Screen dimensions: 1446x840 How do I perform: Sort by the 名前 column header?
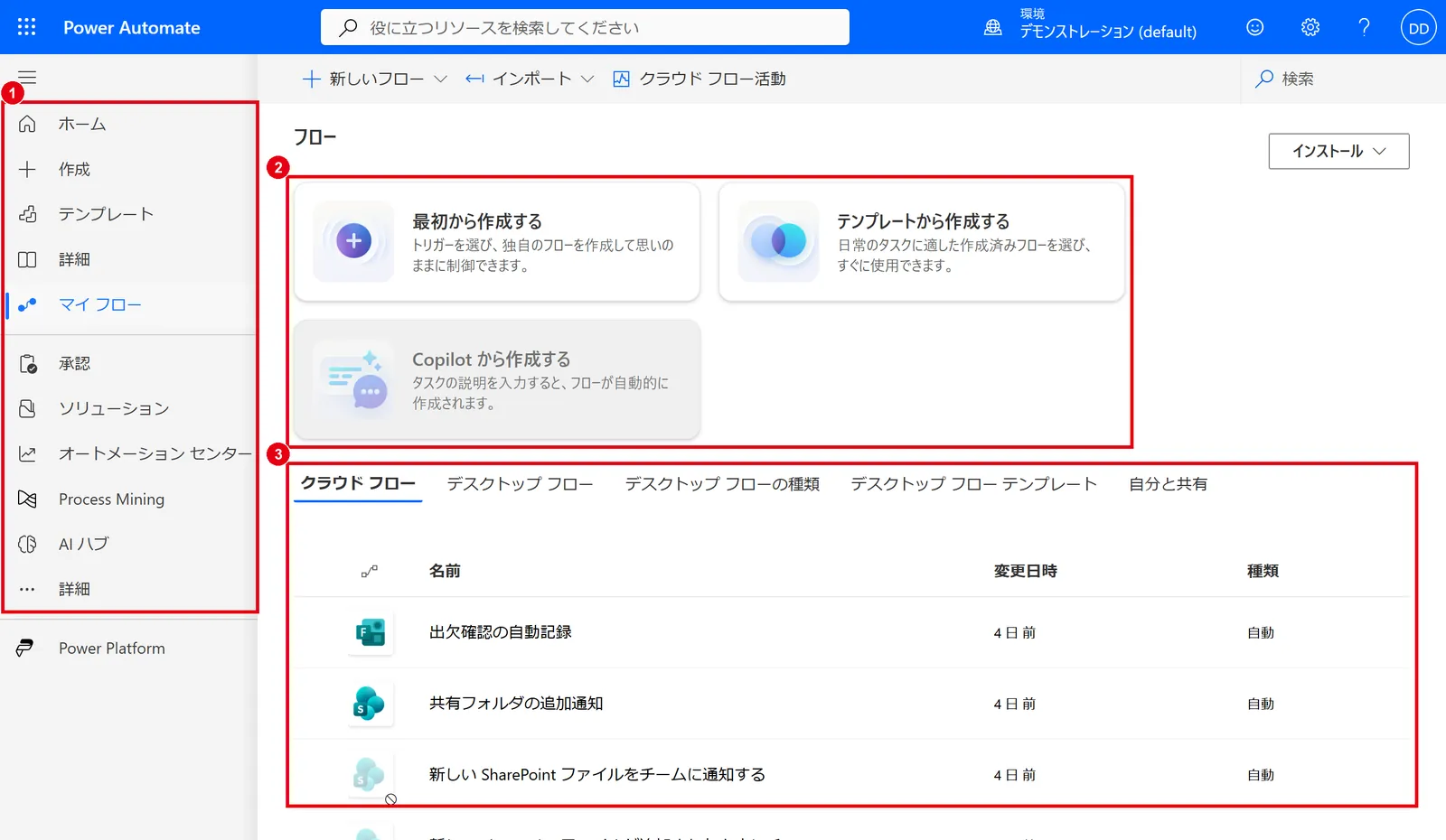click(445, 571)
